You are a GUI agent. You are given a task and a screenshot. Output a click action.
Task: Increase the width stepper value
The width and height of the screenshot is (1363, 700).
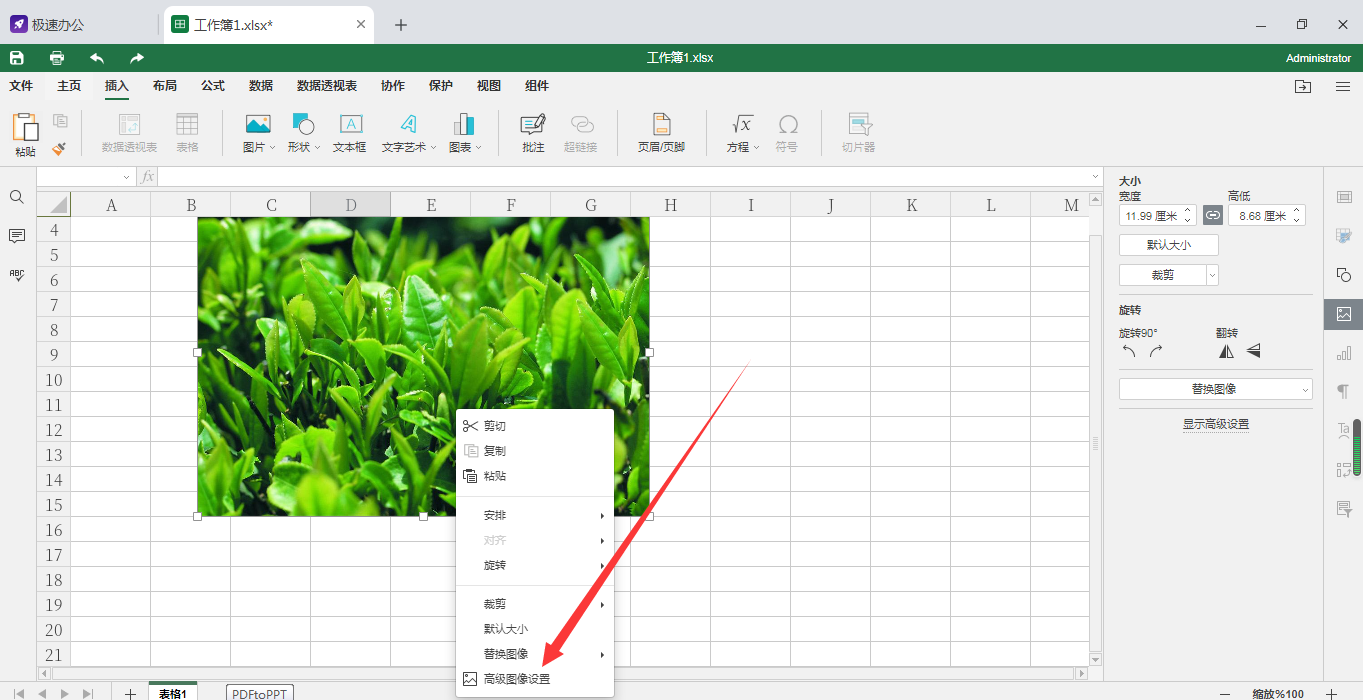[x=1187, y=210]
